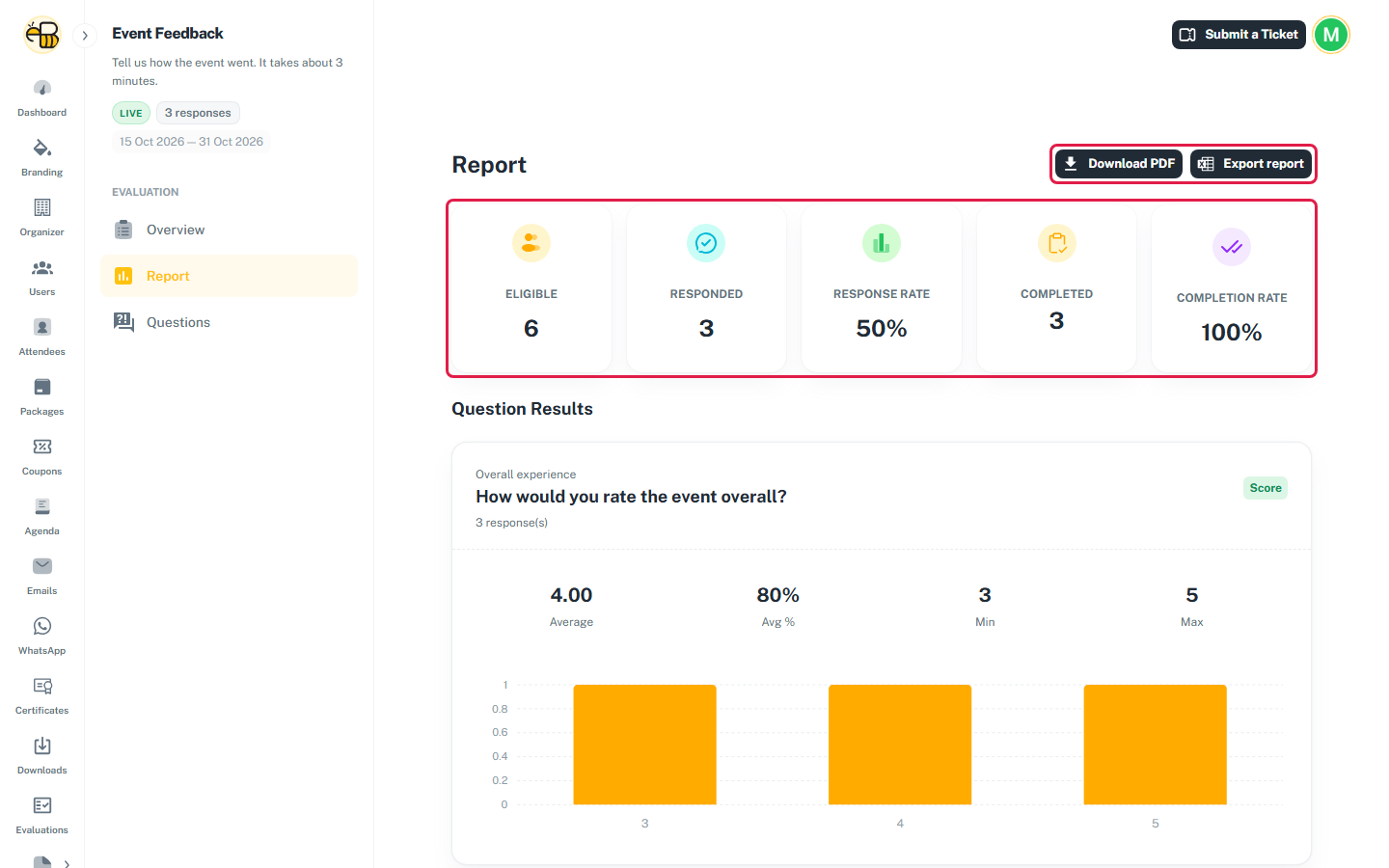Click the chart bar for rating 4

900,745
